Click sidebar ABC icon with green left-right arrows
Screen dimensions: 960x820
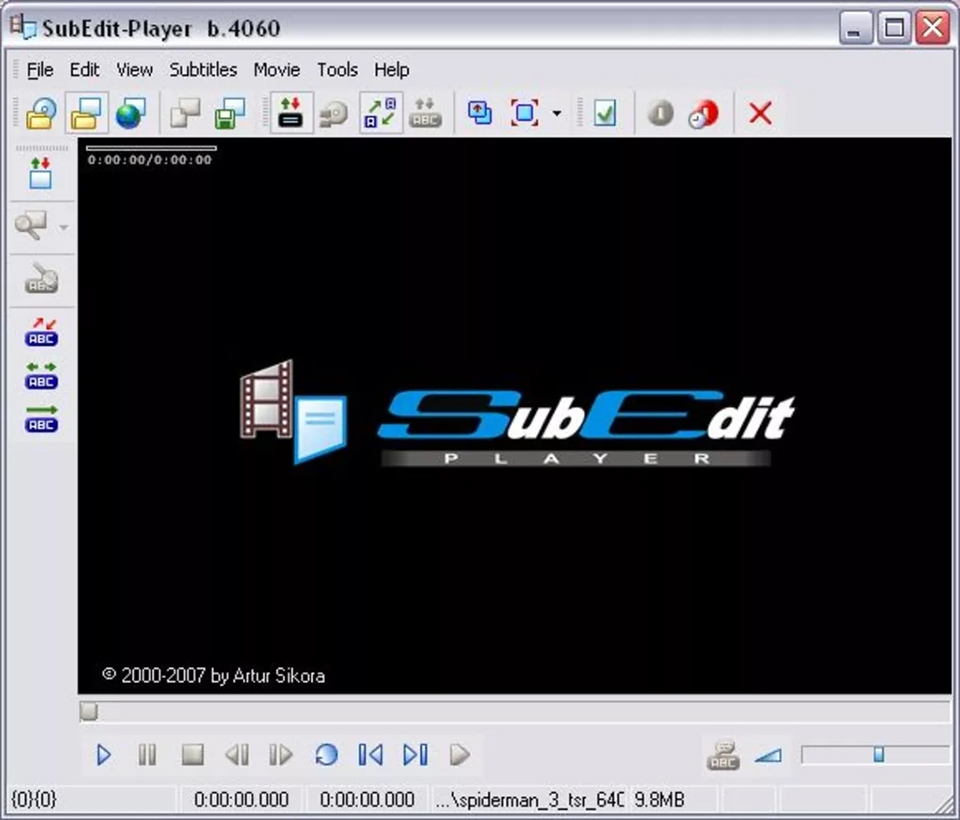41,375
